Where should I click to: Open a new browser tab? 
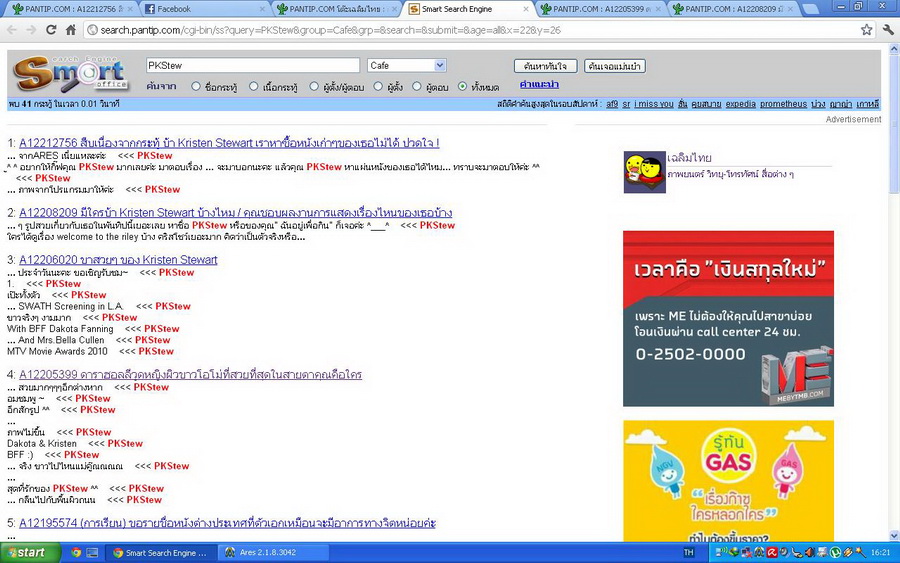point(810,9)
